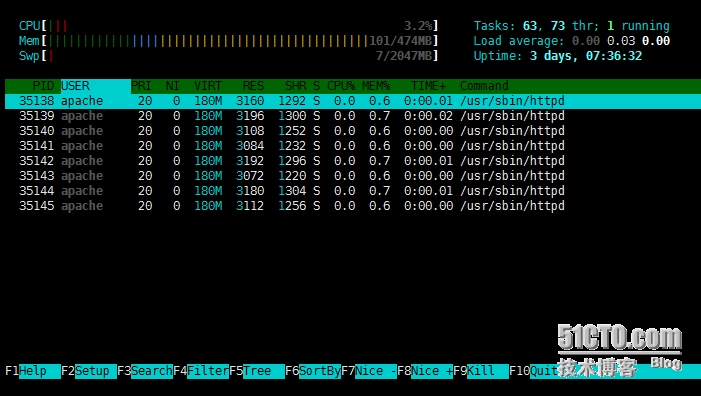The height and width of the screenshot is (396, 701).
Task: Click SHR value 1304
Action: pos(292,191)
